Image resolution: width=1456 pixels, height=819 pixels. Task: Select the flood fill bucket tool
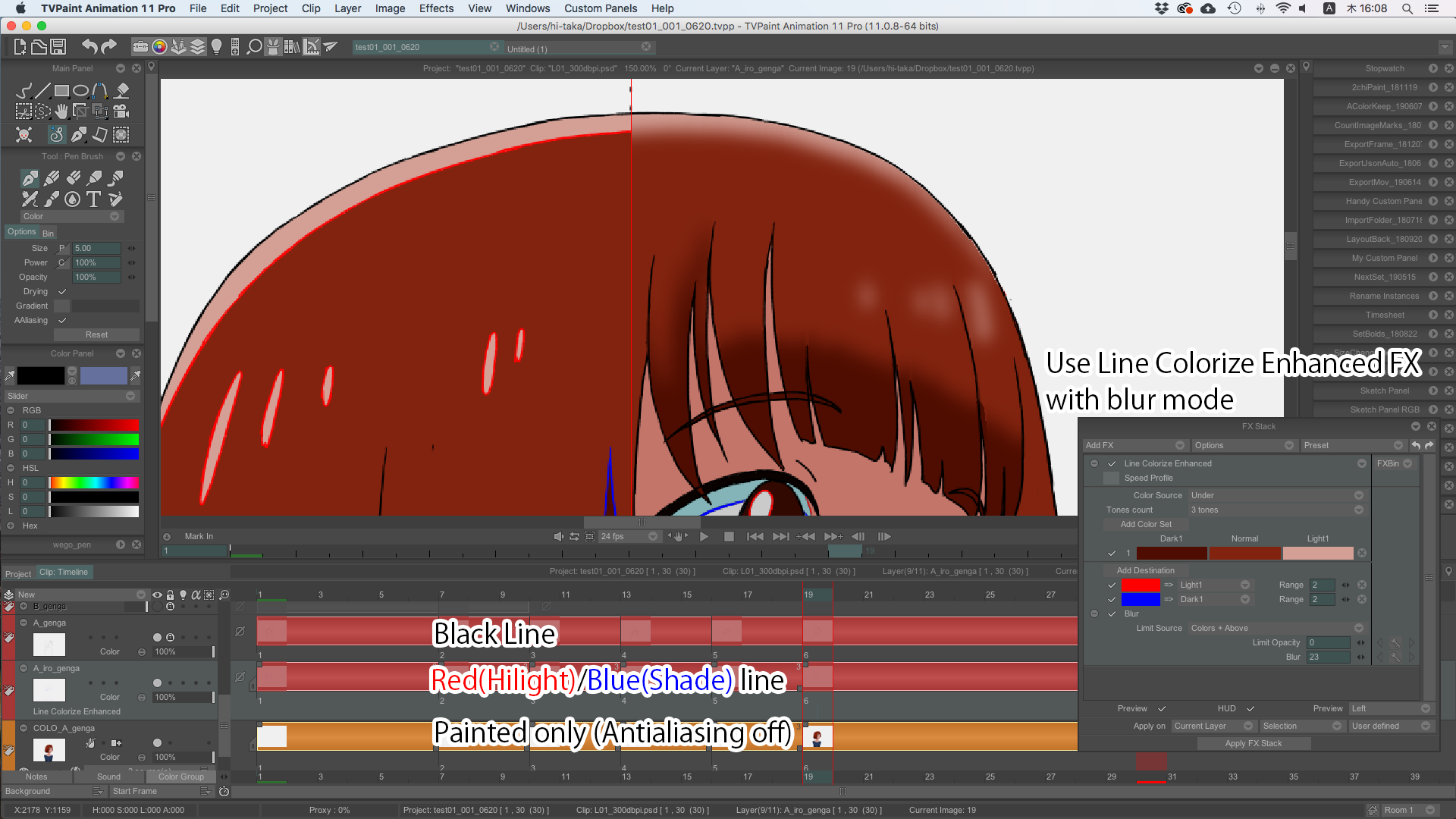tap(121, 91)
